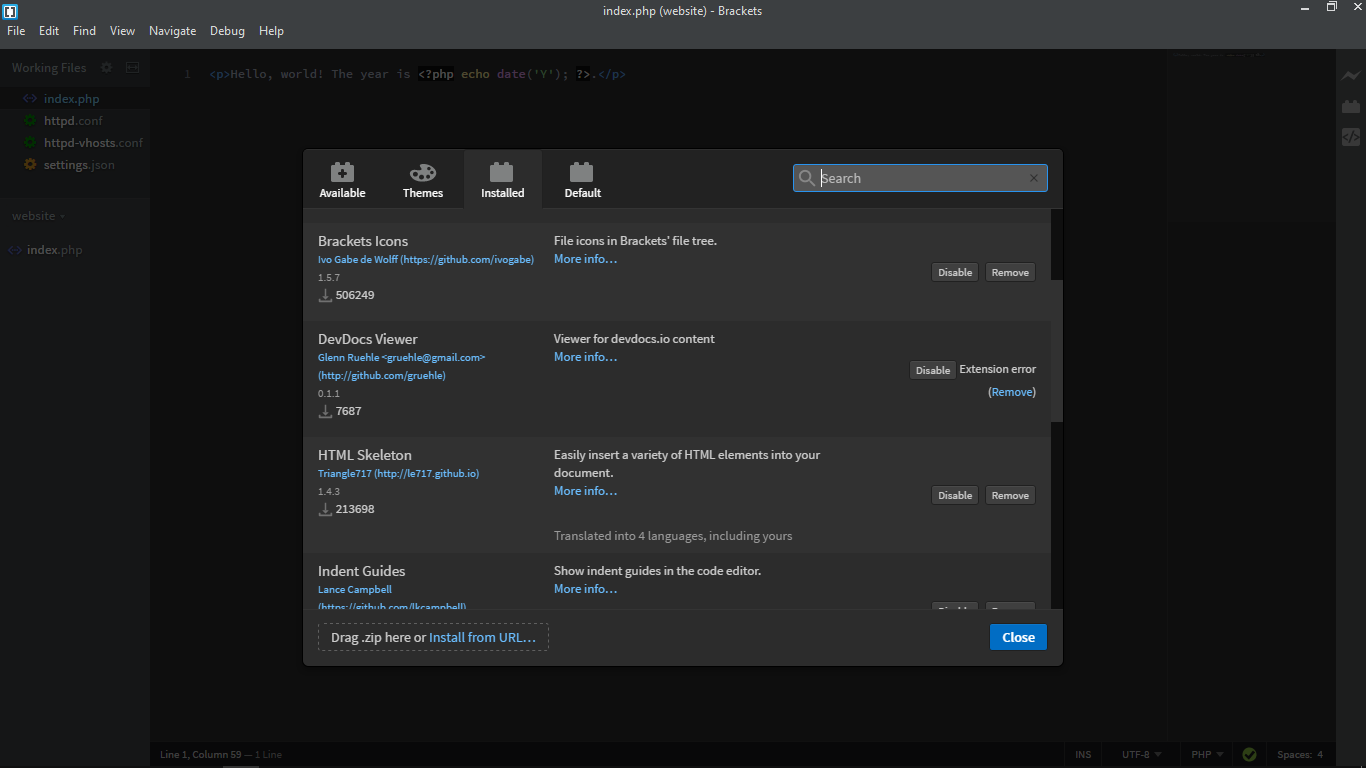Click the extension list scrollbar thumb

pos(1057,350)
